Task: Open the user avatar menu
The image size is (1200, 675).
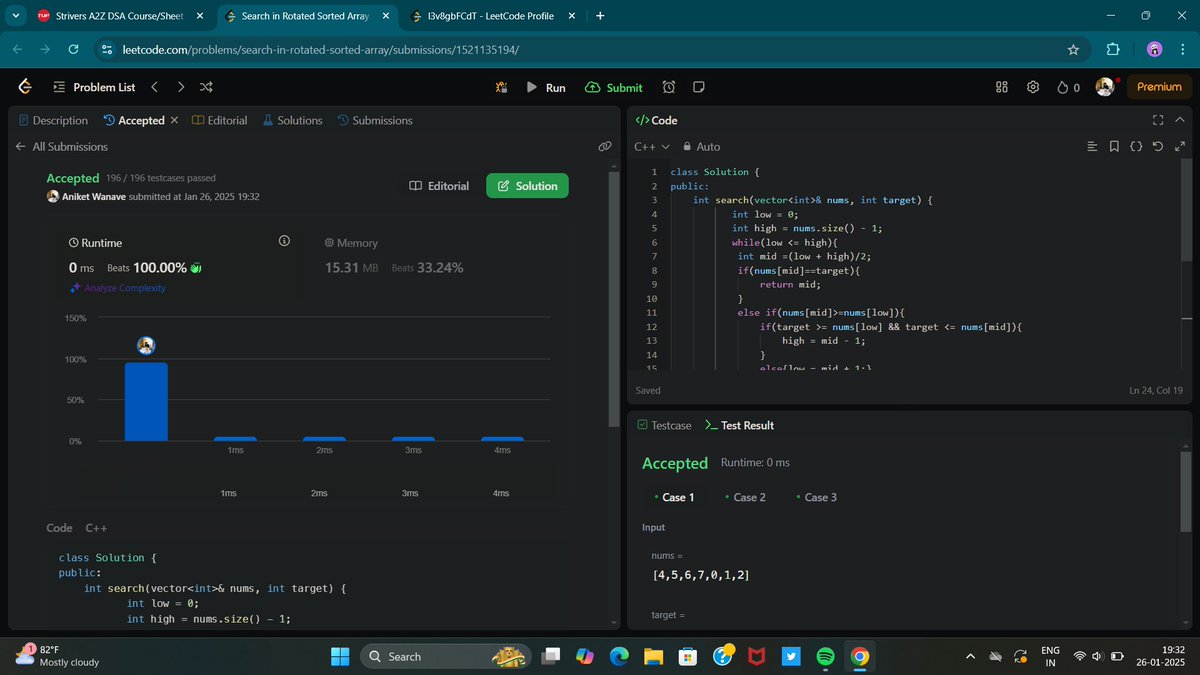Action: pyautogui.click(x=1105, y=87)
